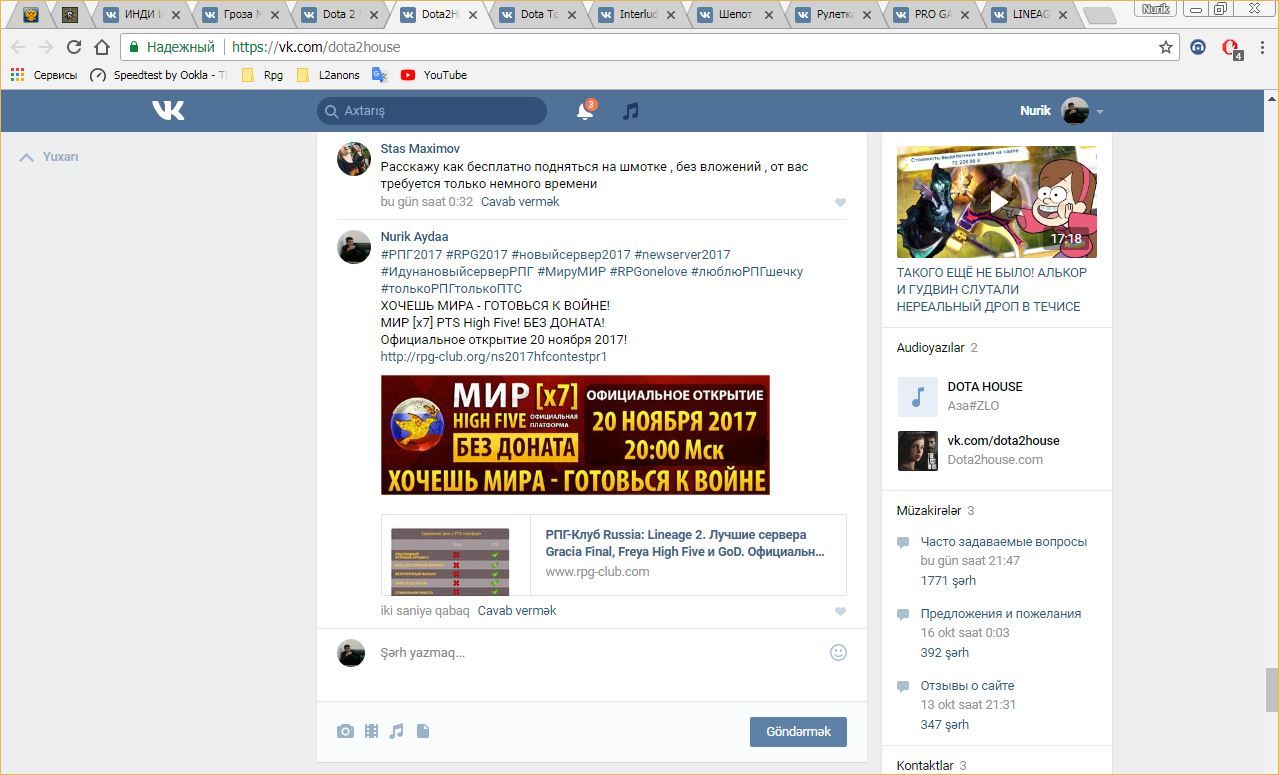Switch to the Dota 2 browser tab

(341, 15)
